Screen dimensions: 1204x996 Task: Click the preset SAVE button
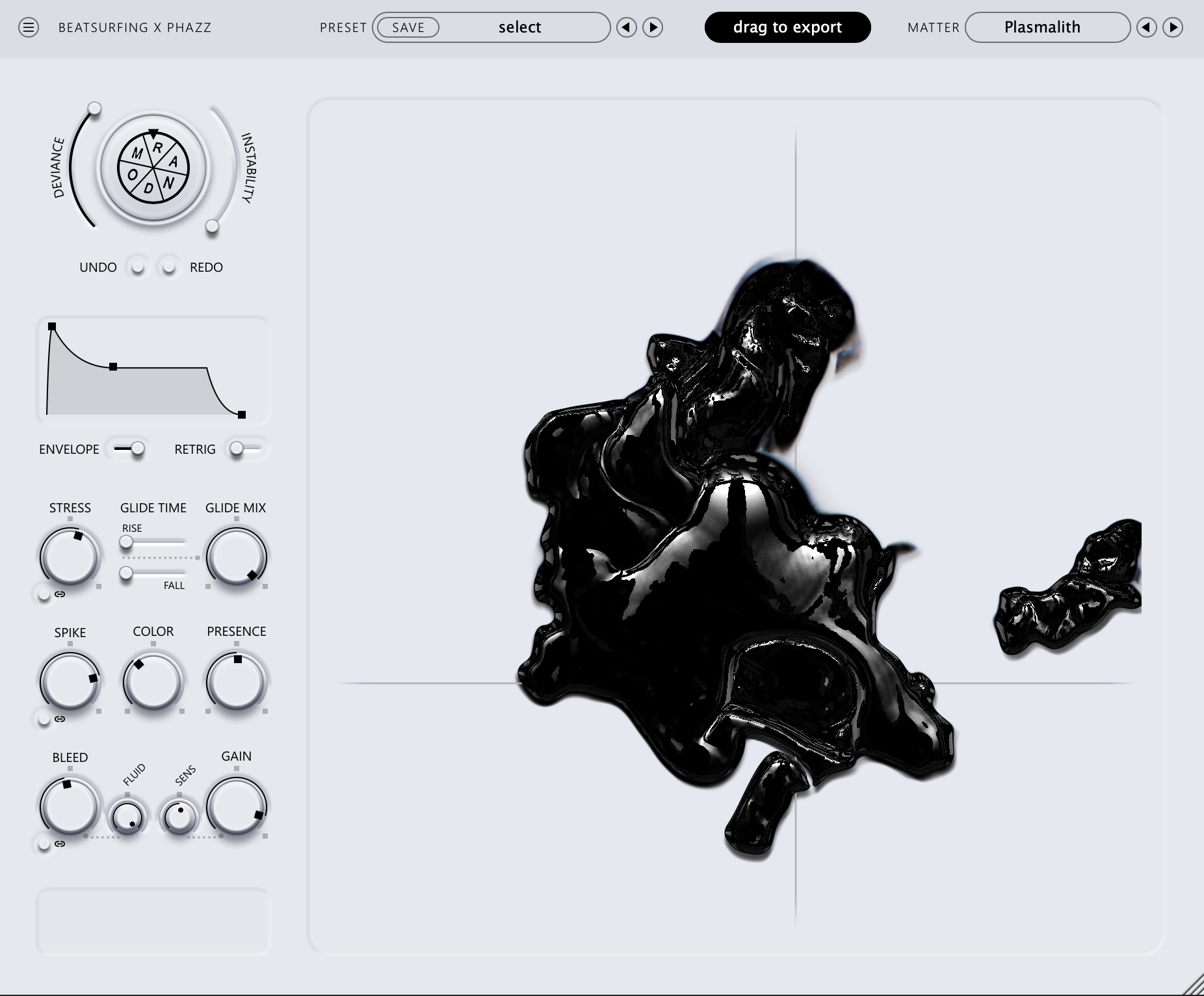408,27
